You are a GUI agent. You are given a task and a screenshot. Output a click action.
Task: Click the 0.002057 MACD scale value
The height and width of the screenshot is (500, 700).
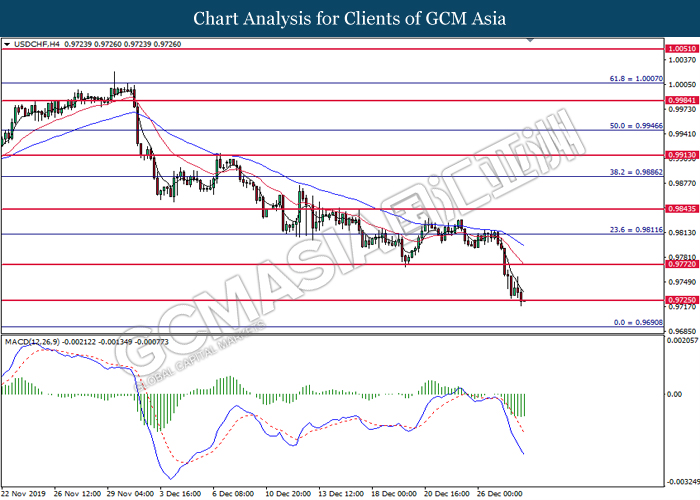(682, 341)
